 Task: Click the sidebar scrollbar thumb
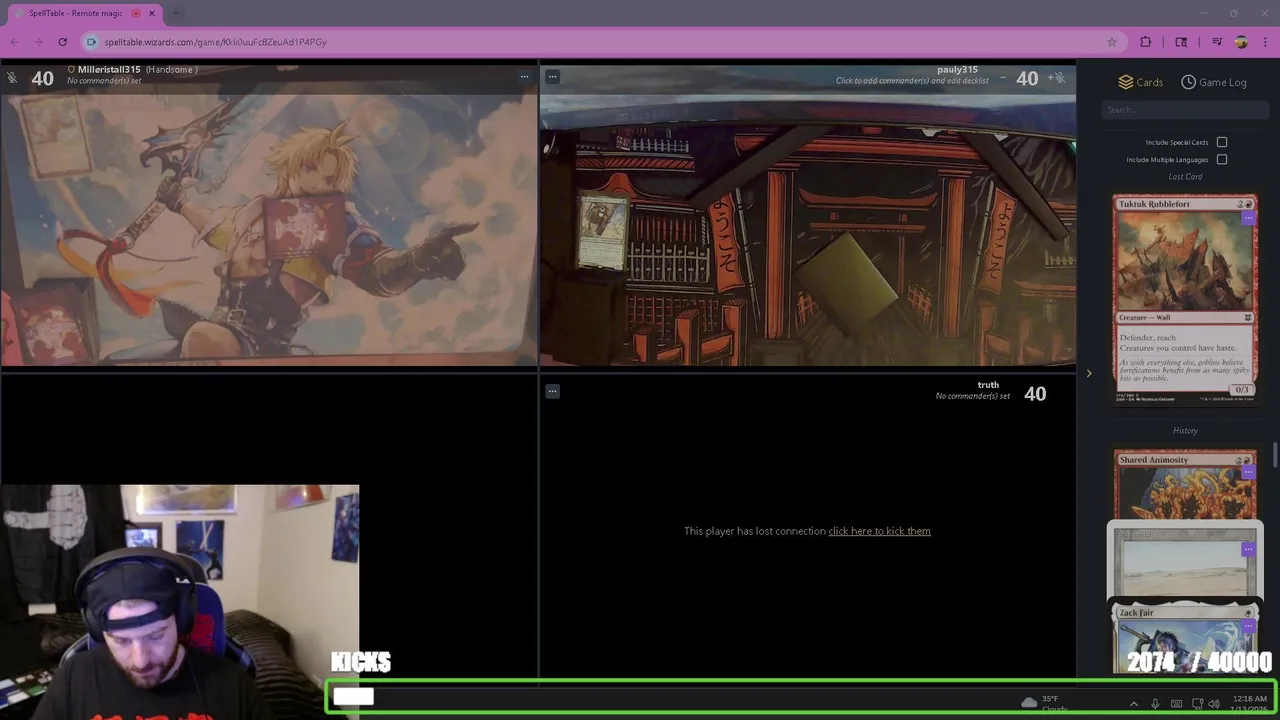click(x=1275, y=455)
